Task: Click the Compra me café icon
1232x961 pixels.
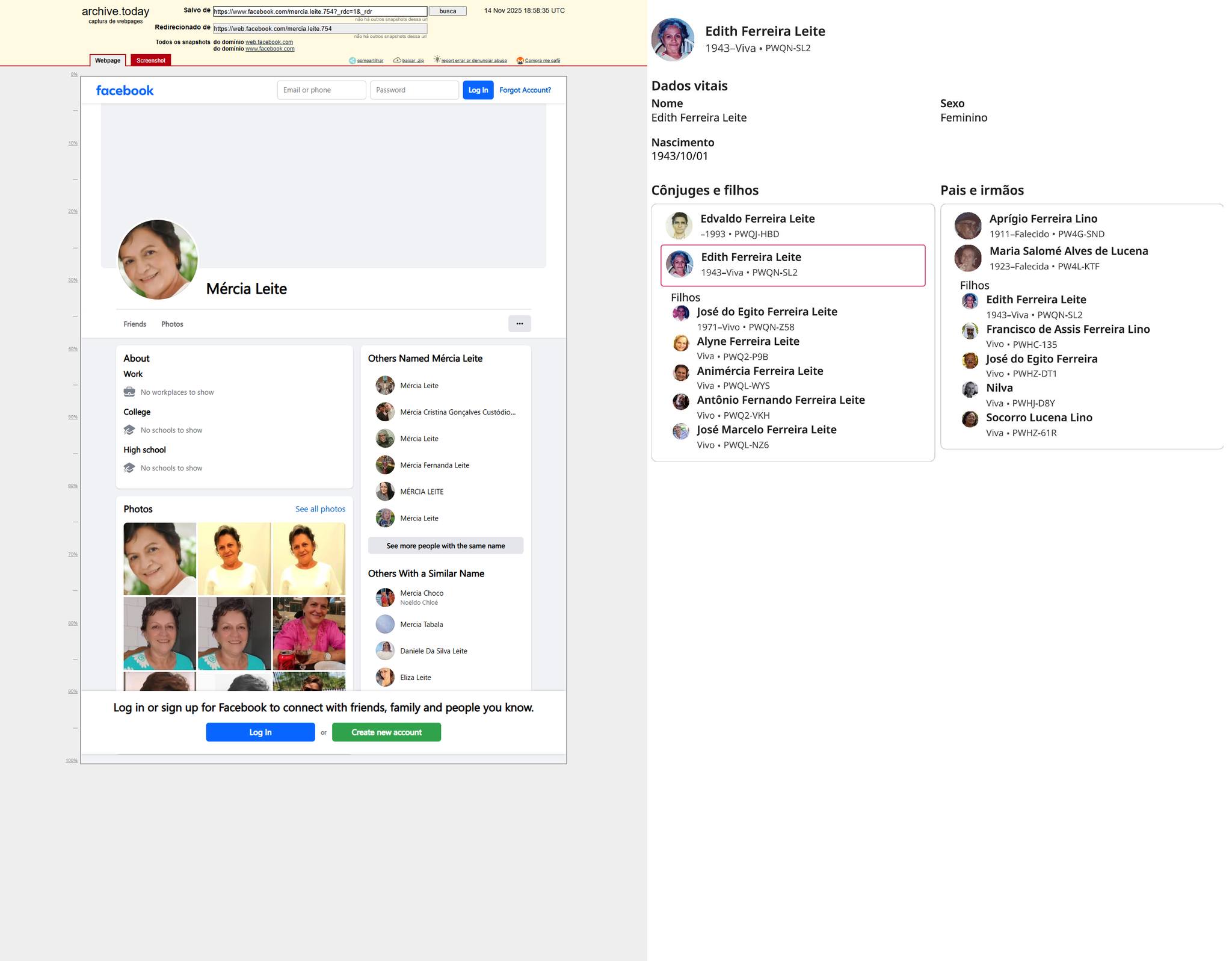Action: pos(520,60)
